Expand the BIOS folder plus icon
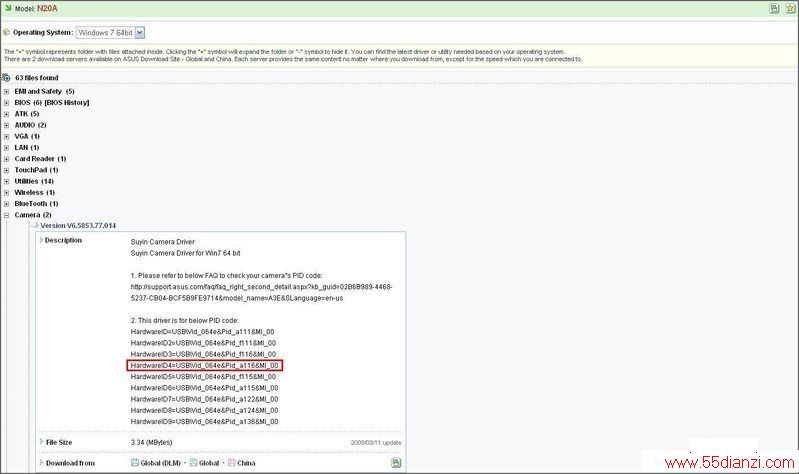The width and height of the screenshot is (799, 474). 7,103
